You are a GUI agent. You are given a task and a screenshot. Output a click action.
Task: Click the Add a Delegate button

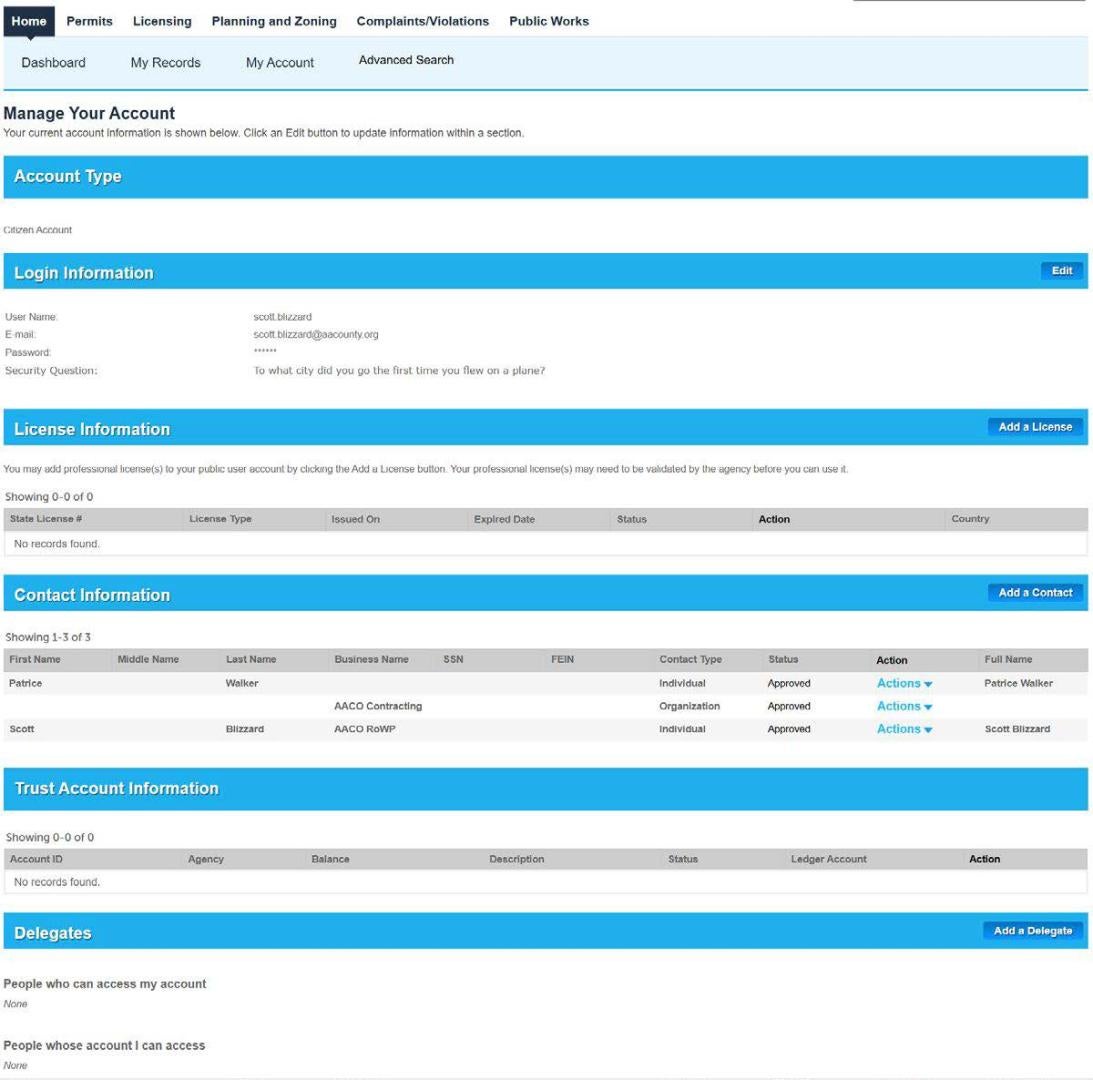click(1034, 930)
